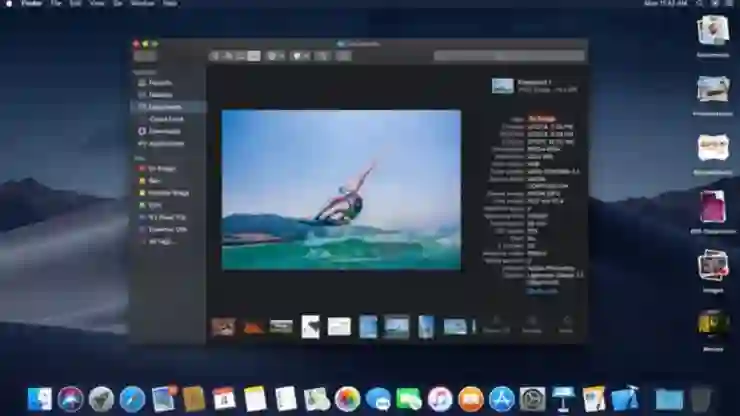Open the PDF Documents stack on desktop
This screenshot has height=416, width=740.
coord(713,211)
